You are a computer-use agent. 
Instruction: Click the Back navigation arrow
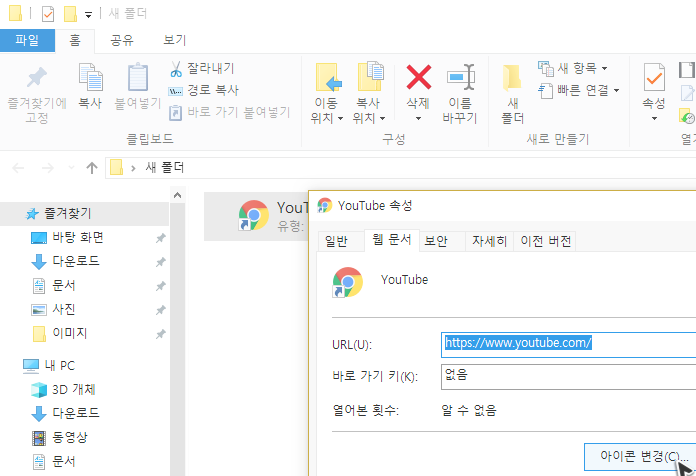[18, 168]
